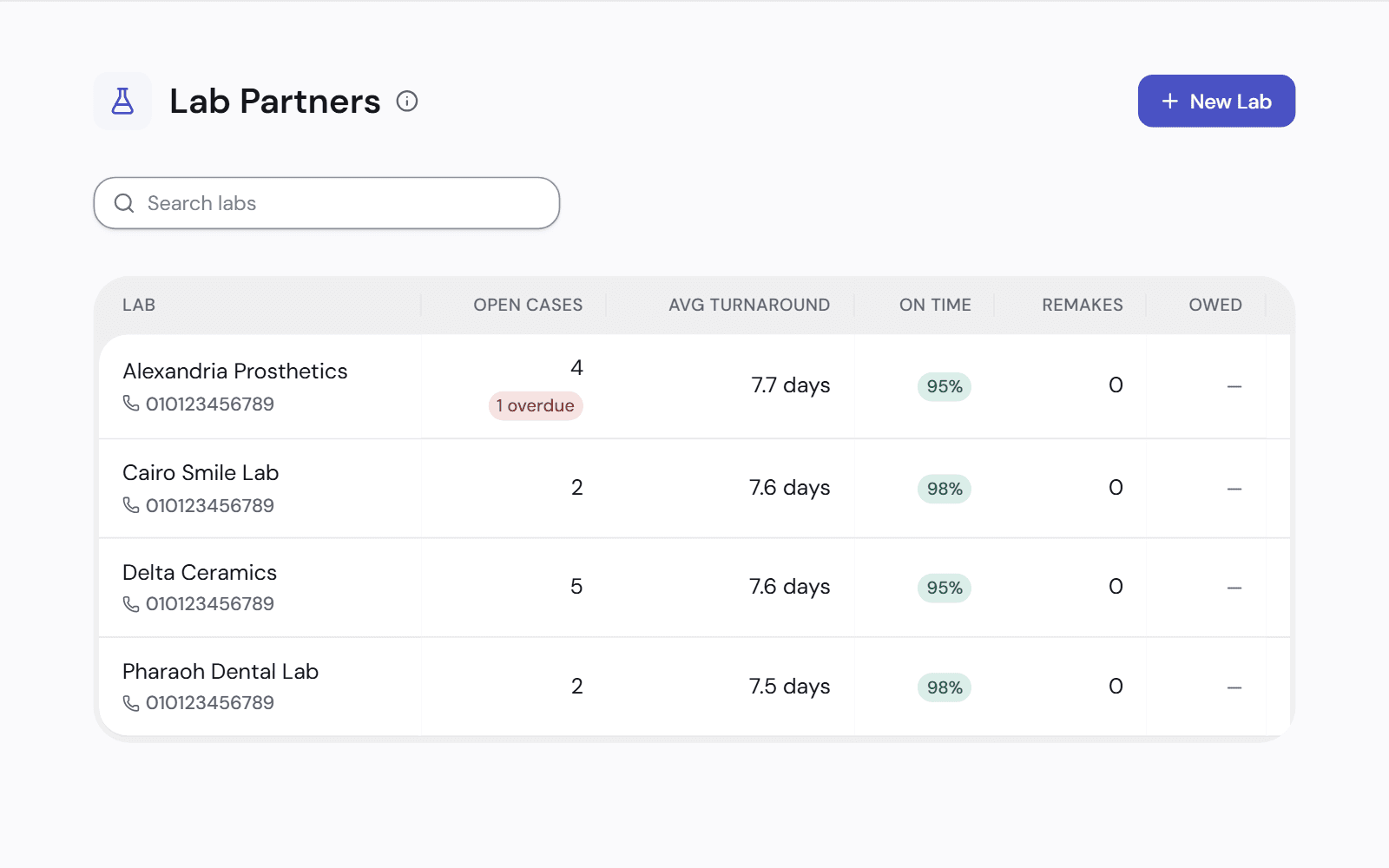1389x868 pixels.
Task: Click the 1 overdue badge
Action: click(536, 405)
